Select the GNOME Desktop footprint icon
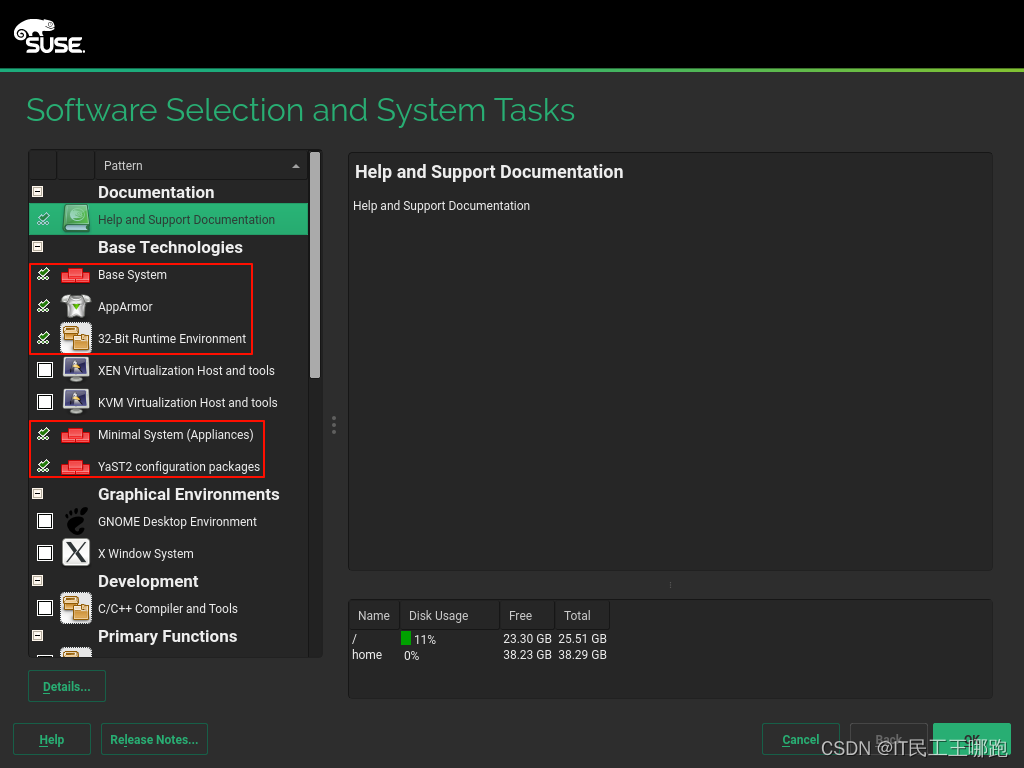This screenshot has height=768, width=1024. tap(76, 520)
